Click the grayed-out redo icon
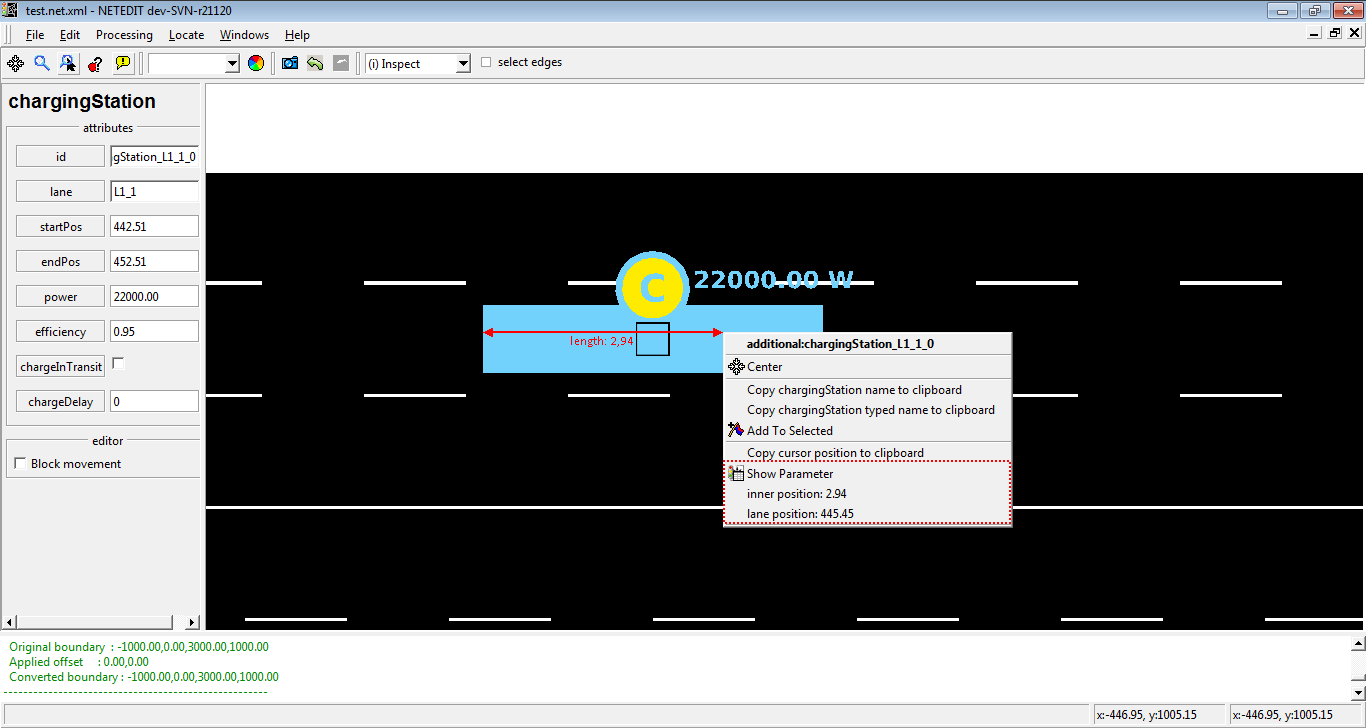The width and height of the screenshot is (1366, 728). (341, 63)
